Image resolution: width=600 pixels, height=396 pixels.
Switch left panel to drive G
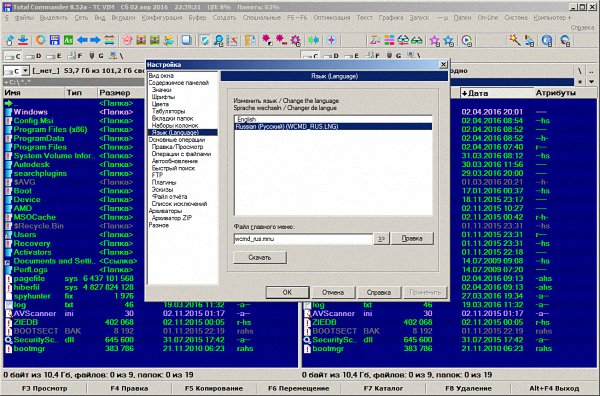(x=96, y=56)
